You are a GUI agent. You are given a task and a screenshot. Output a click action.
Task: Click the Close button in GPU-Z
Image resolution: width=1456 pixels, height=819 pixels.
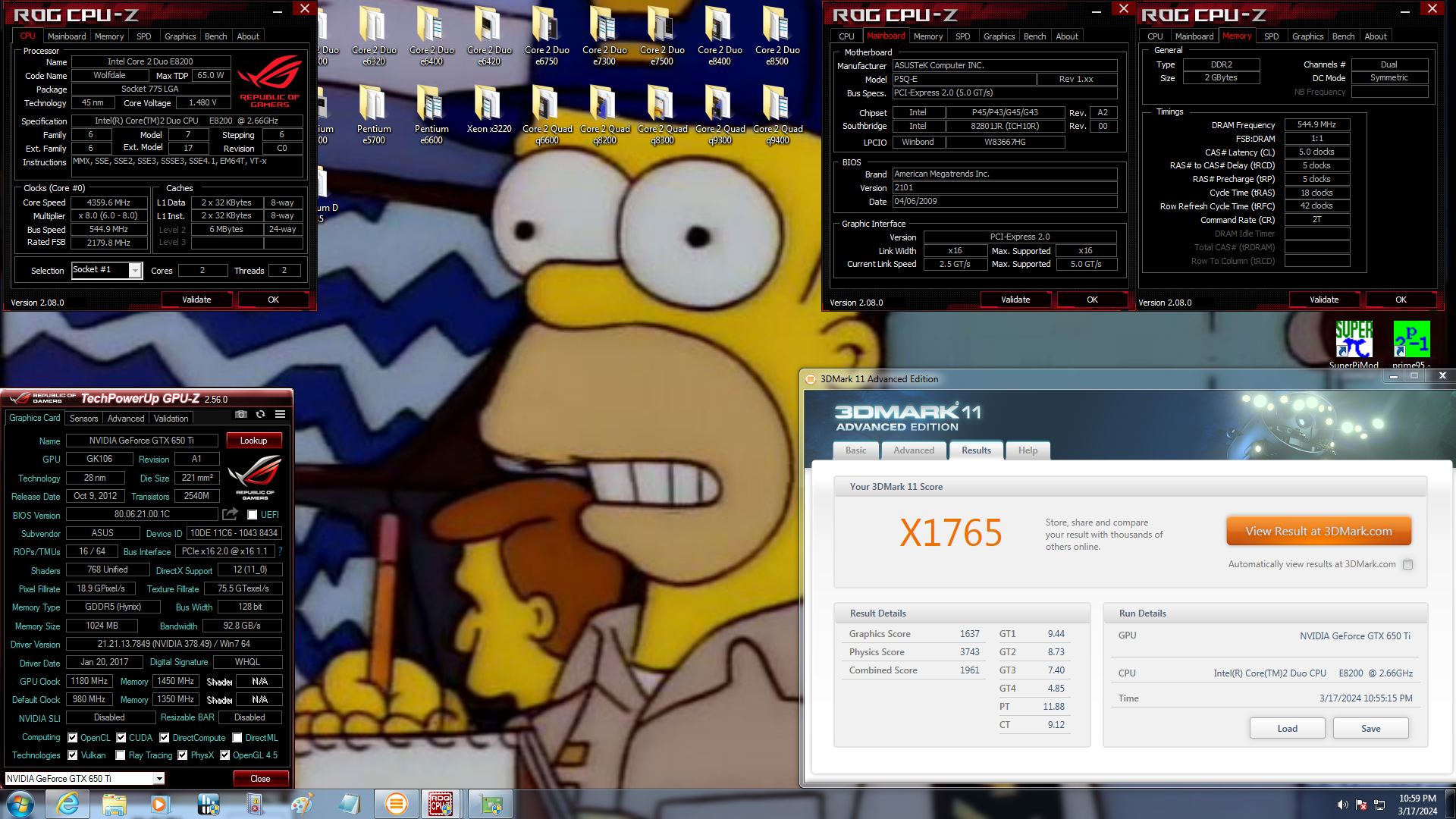point(260,779)
